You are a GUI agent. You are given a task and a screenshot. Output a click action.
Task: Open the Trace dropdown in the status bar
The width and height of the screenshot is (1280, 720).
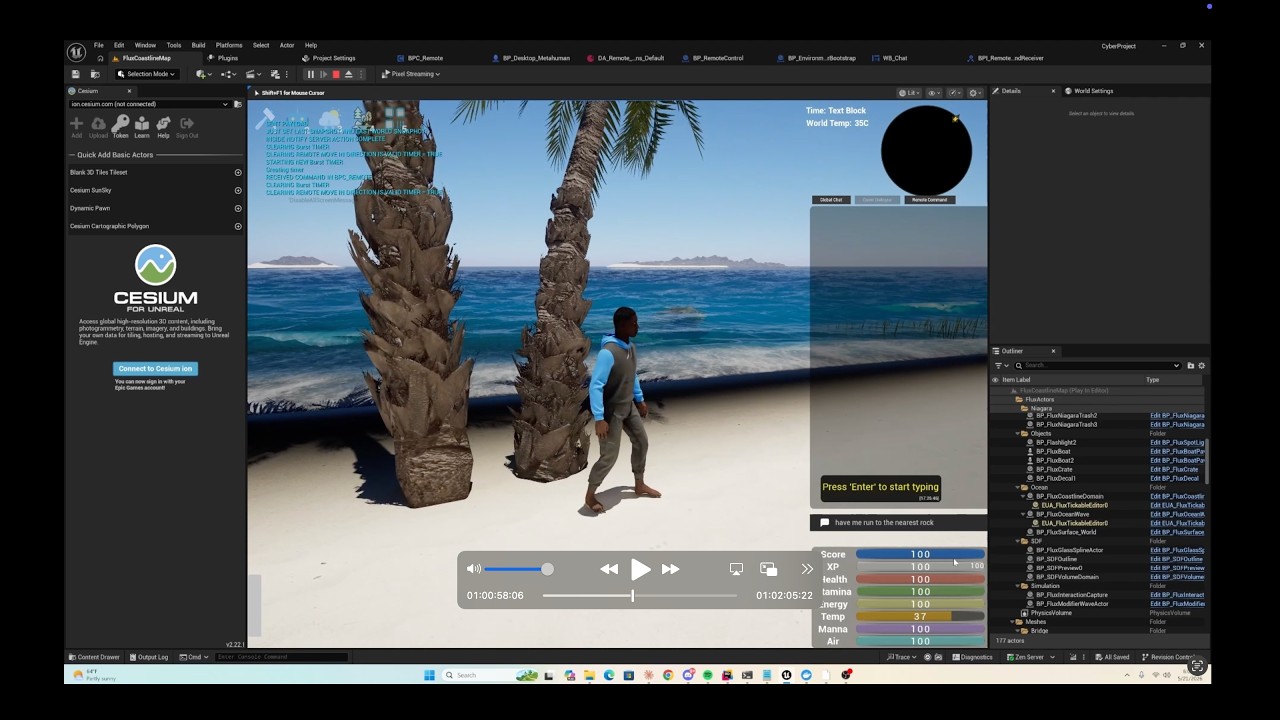coord(900,657)
